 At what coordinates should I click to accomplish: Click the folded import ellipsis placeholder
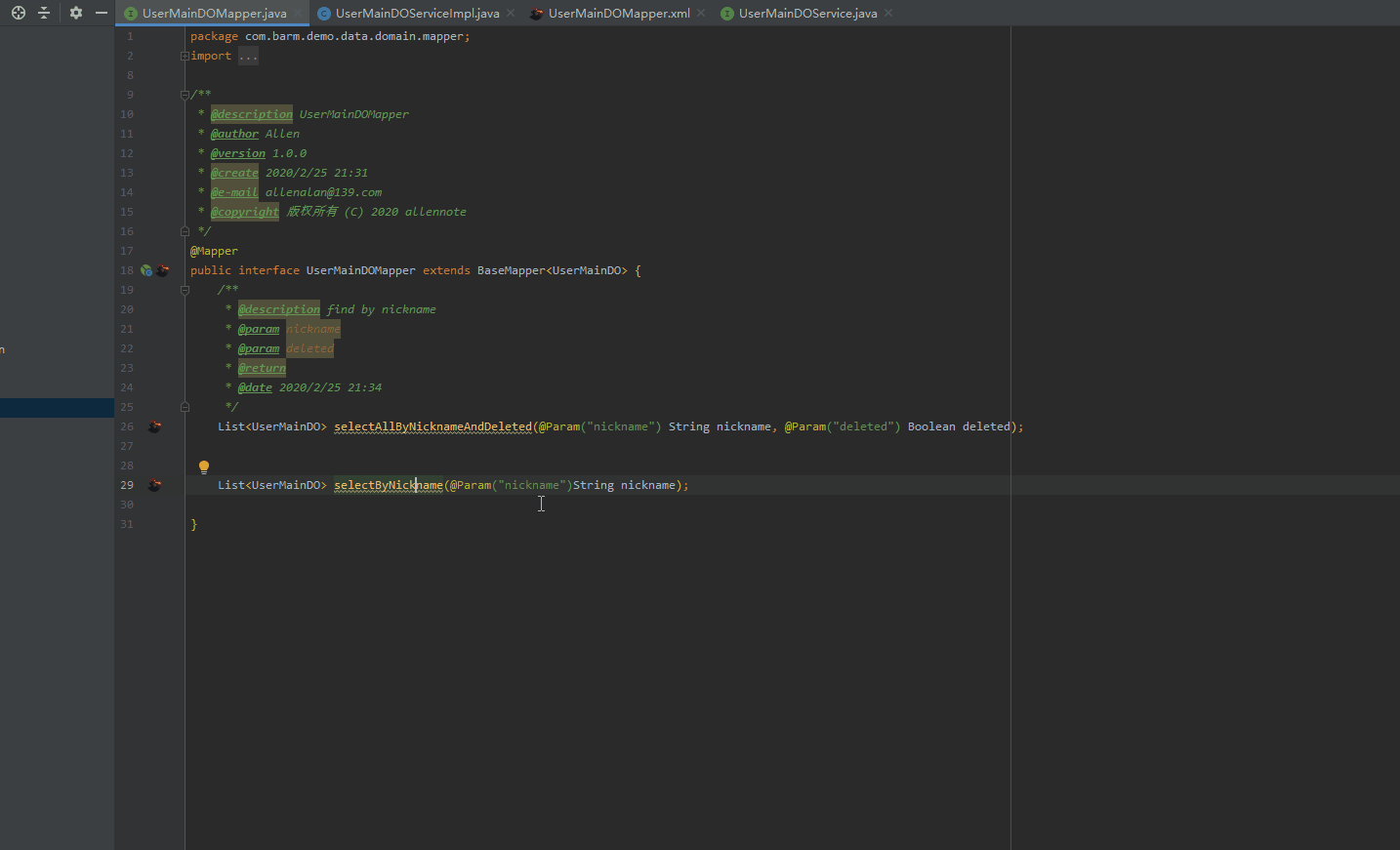coord(248,56)
